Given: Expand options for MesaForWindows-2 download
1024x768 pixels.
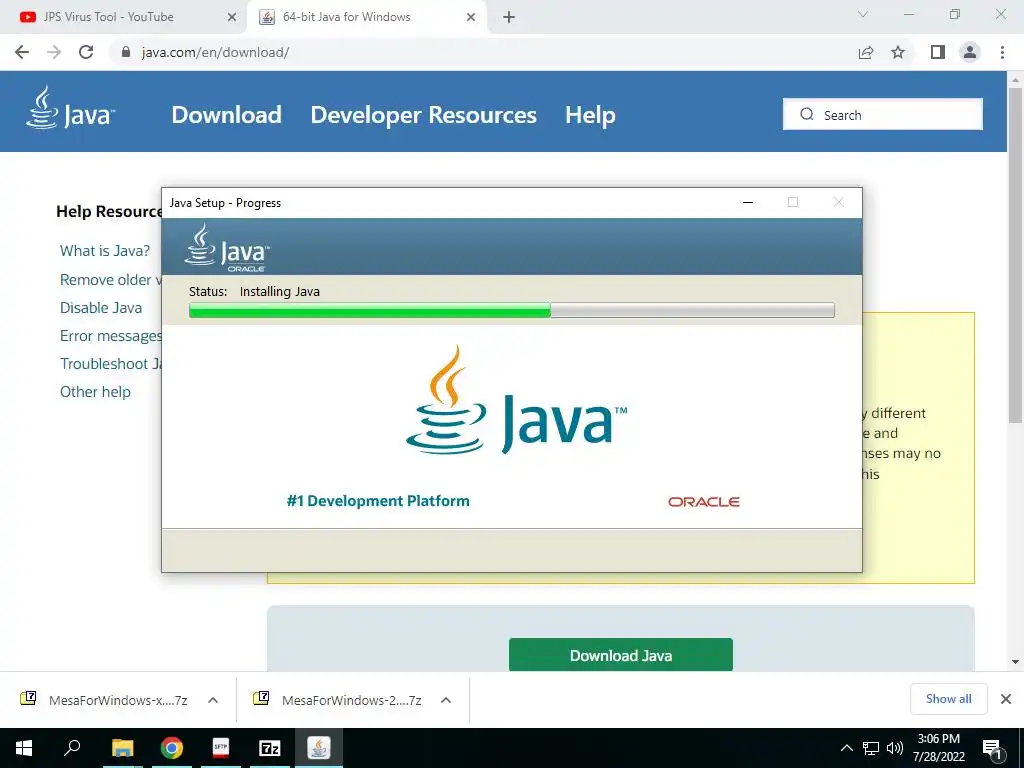Looking at the screenshot, I should [446, 700].
